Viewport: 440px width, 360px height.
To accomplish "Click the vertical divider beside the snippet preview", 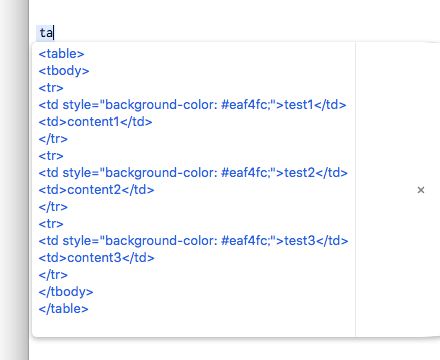I will 356,189.
